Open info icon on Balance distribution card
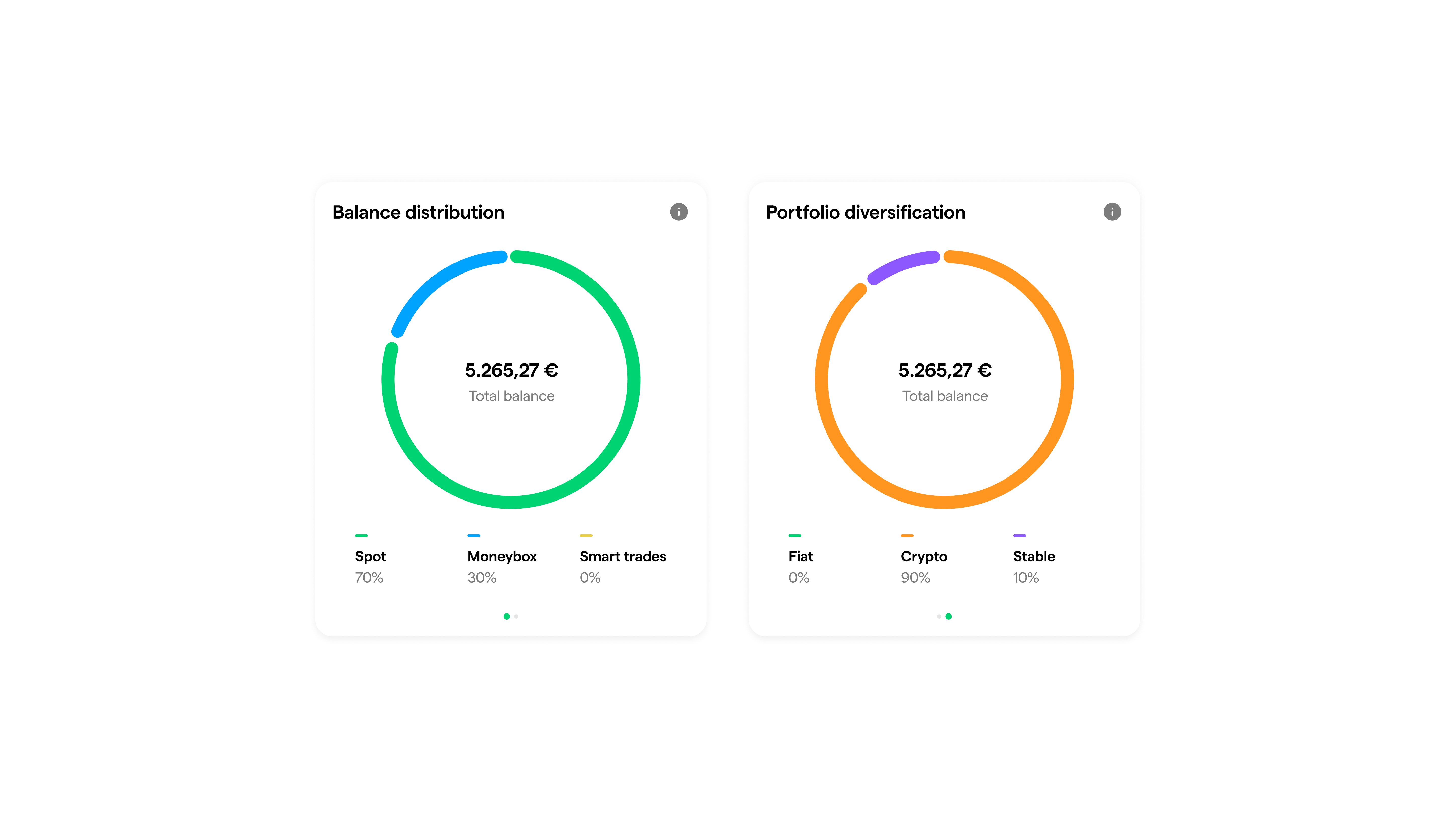Image resolution: width=1456 pixels, height=819 pixels. pos(678,212)
